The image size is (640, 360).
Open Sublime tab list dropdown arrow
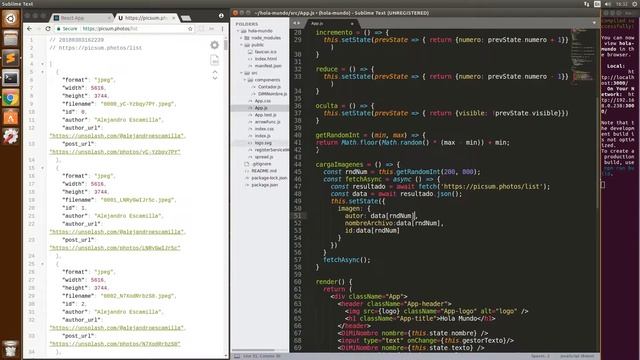point(594,23)
